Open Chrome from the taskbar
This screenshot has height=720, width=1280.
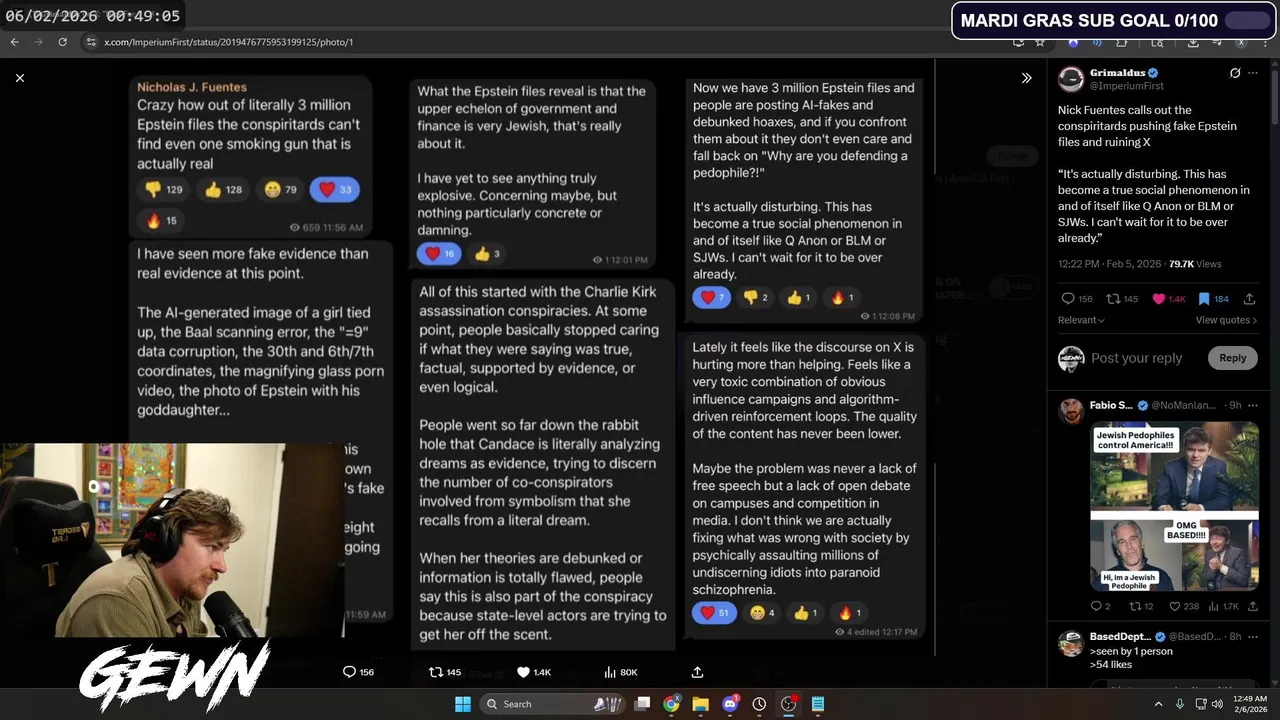tap(671, 704)
